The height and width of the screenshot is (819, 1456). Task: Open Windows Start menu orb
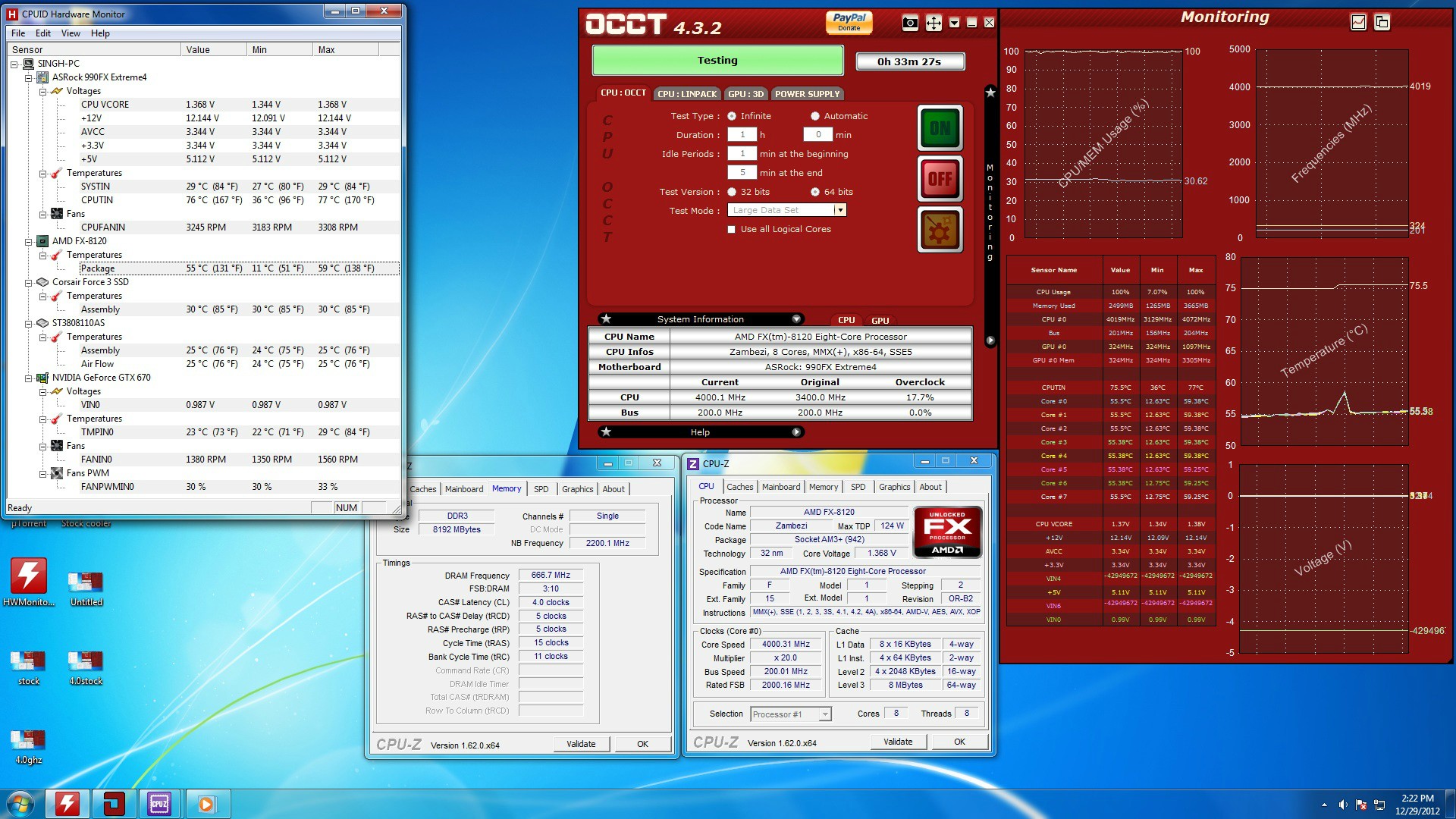20,804
